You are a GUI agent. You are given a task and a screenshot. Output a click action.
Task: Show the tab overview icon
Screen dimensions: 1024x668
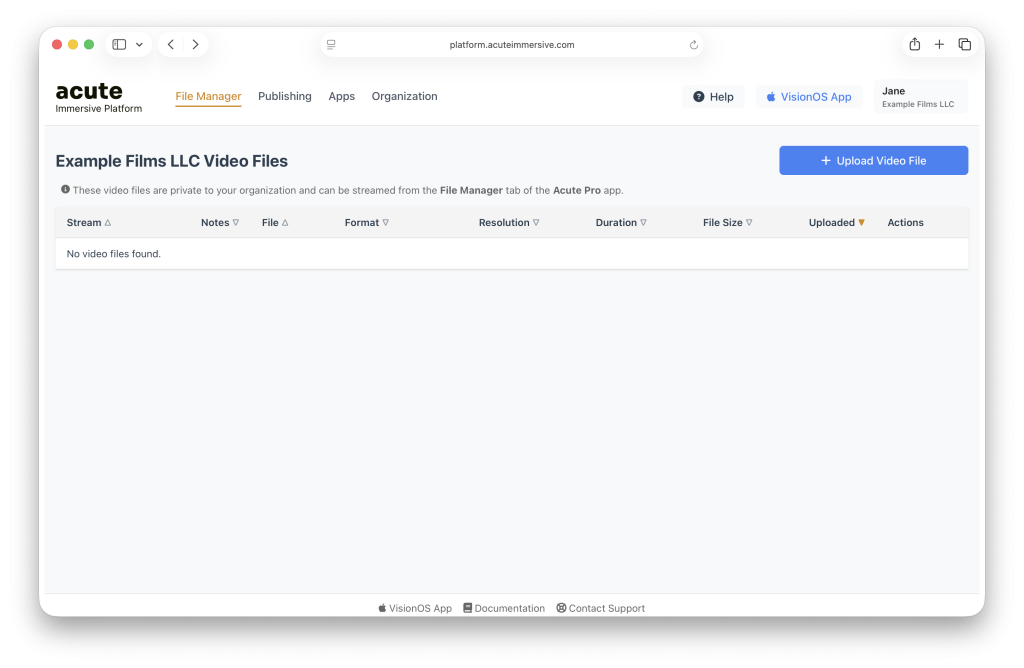tap(964, 44)
